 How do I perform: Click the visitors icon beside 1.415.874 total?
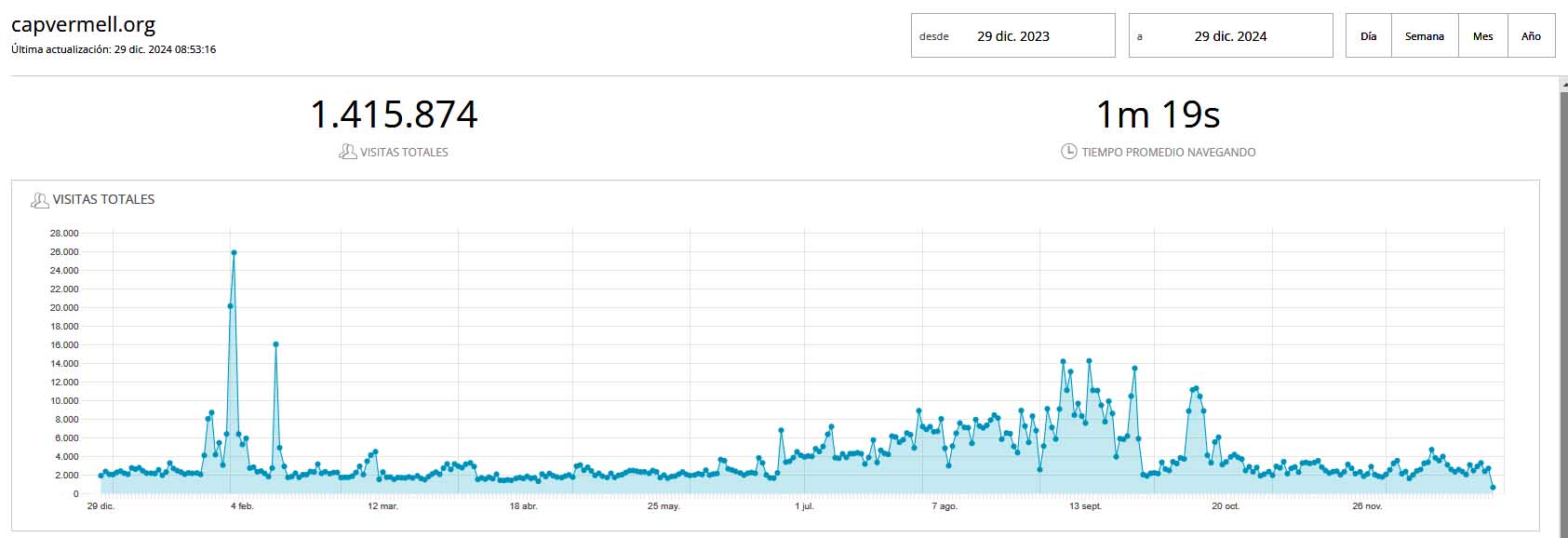[347, 152]
